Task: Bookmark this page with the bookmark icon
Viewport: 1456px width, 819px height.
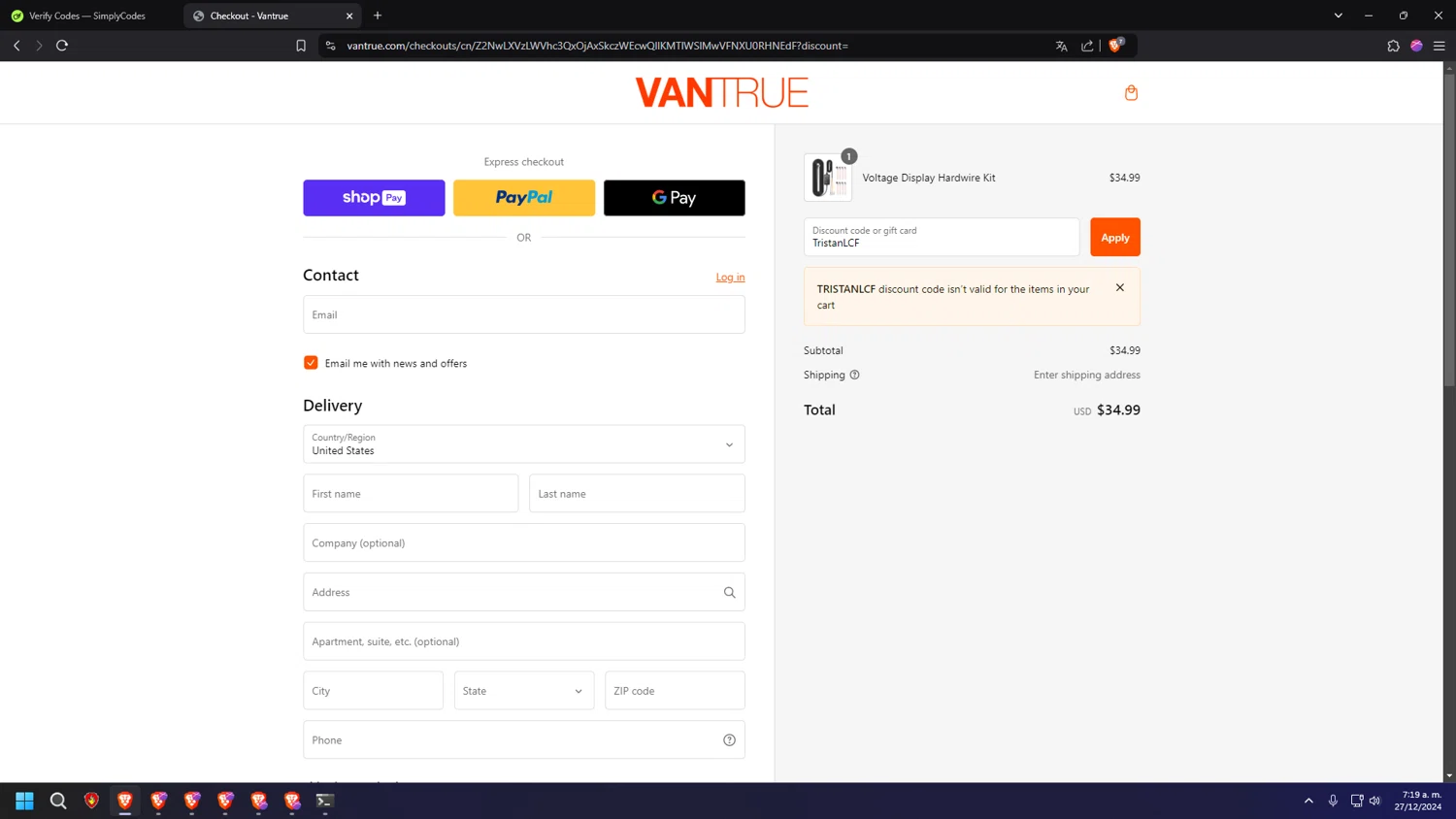Action: coord(301,46)
